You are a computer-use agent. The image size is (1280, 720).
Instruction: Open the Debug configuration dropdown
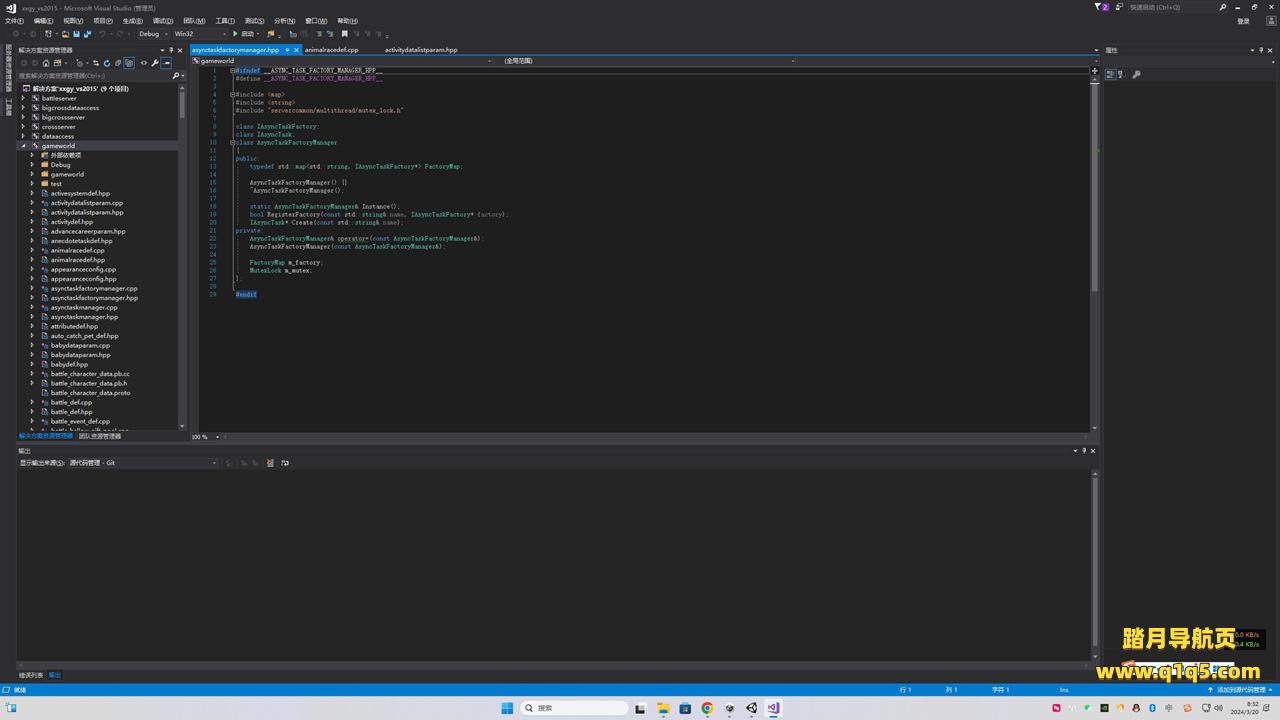152,34
